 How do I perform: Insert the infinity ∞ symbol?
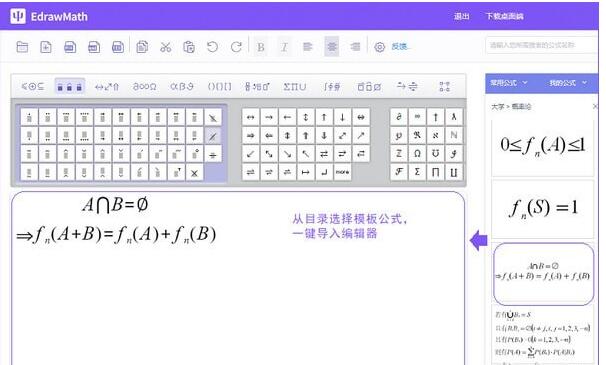tap(417, 117)
